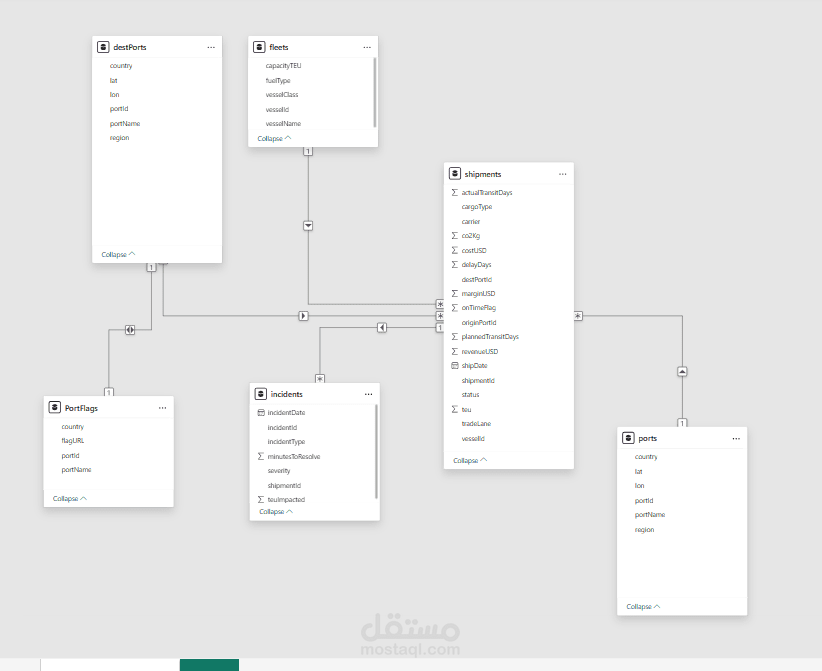Image resolution: width=822 pixels, height=671 pixels.
Task: Select the country field in ports
Action: coord(646,457)
